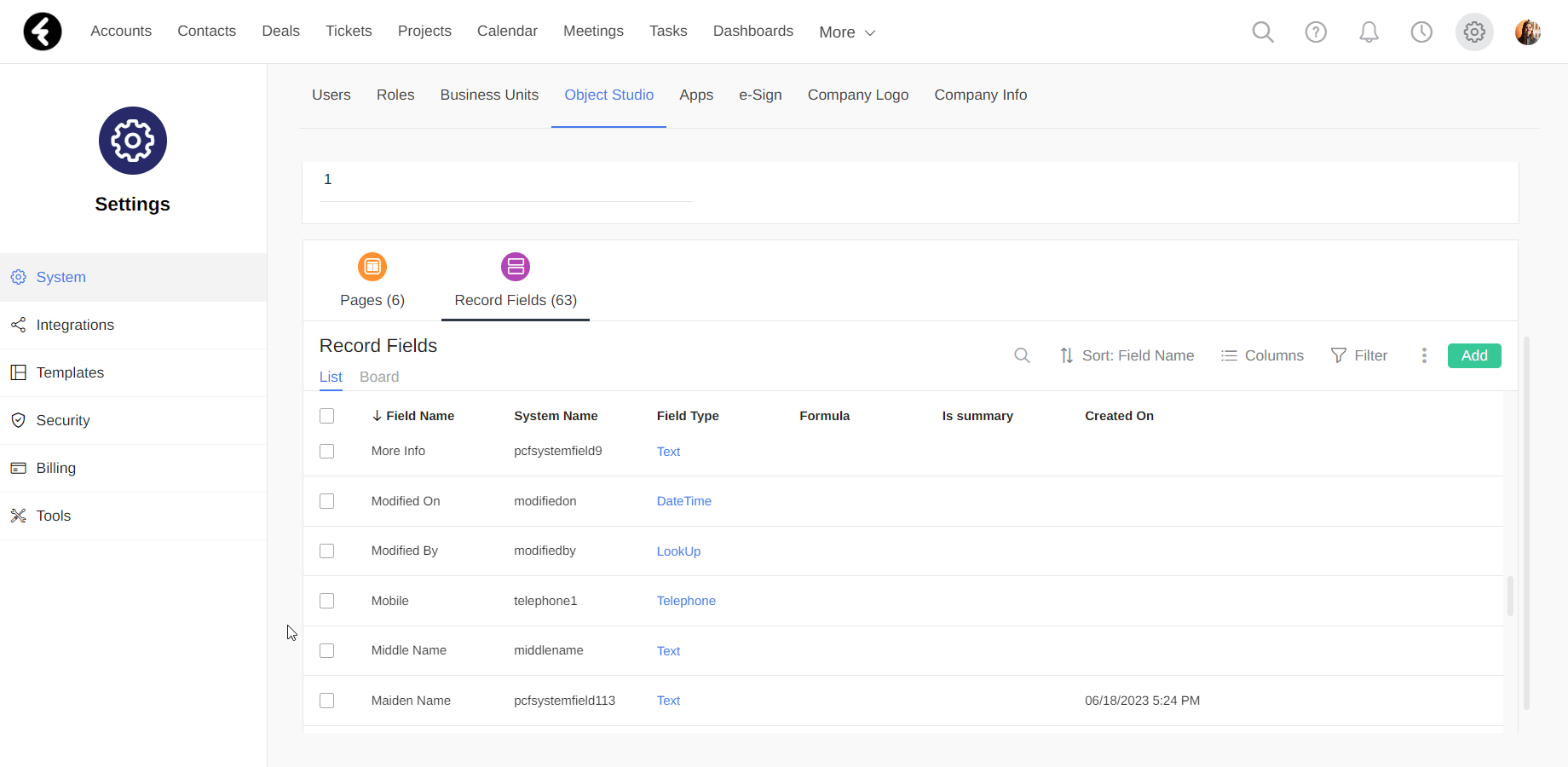Viewport: 1568px width, 767px height.
Task: Switch to the Business Units tab
Action: [489, 95]
